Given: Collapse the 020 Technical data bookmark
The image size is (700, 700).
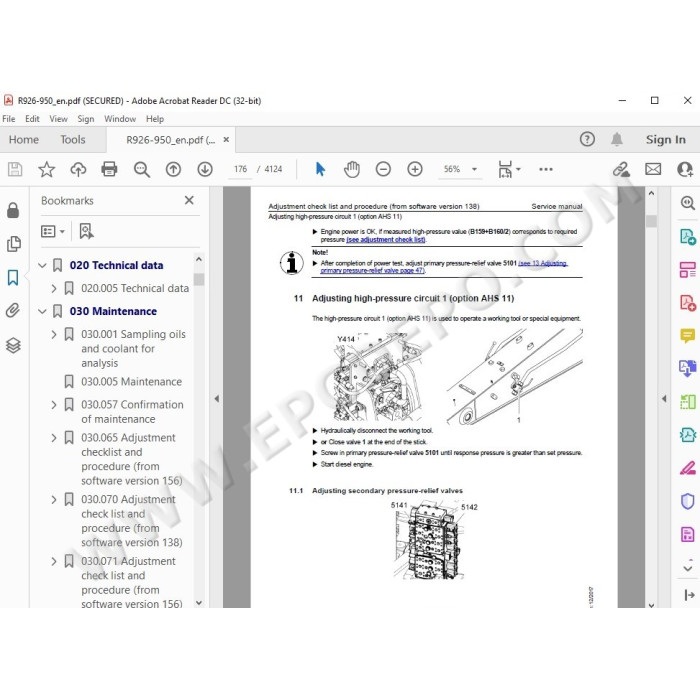Looking at the screenshot, I should point(42,265).
